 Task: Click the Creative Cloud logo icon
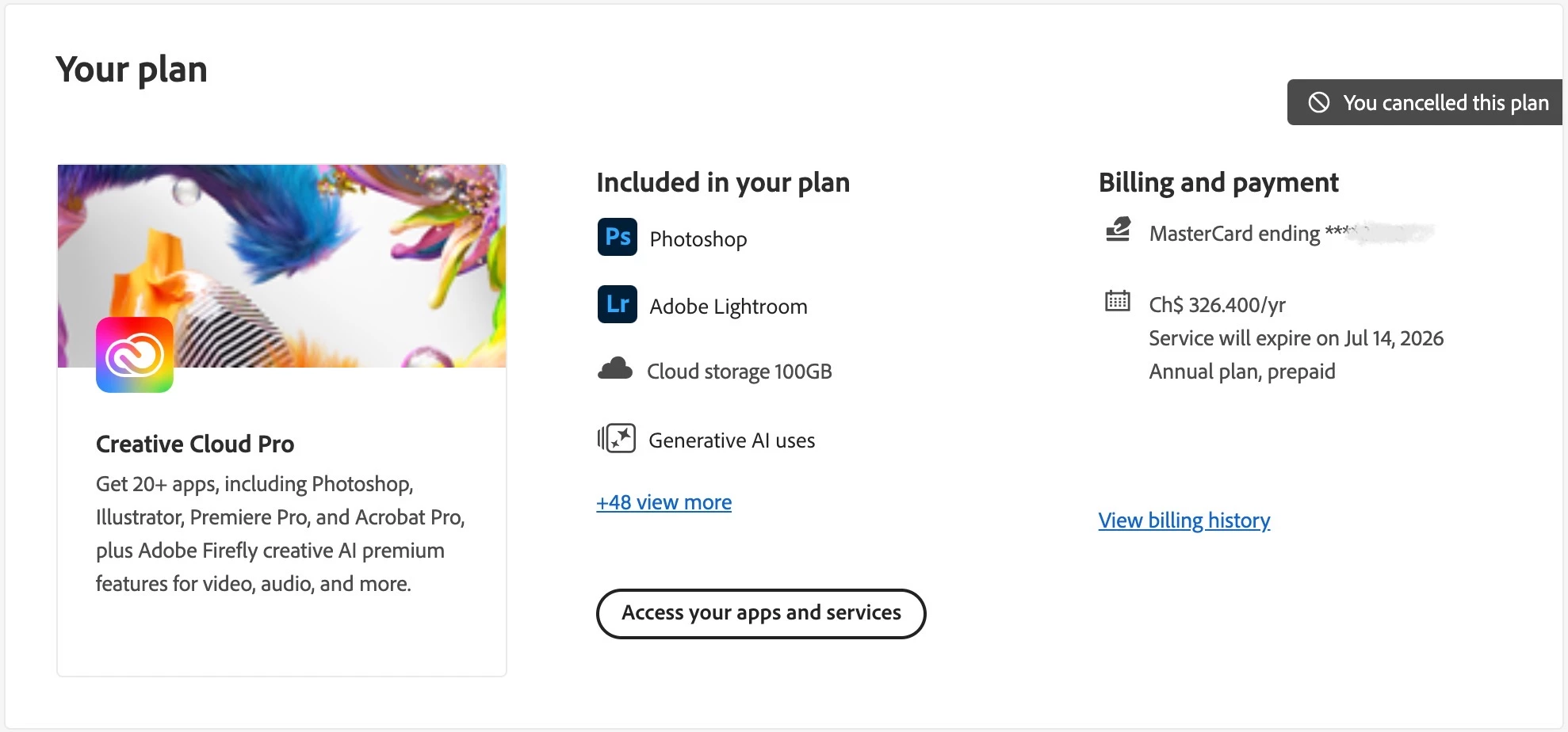135,355
